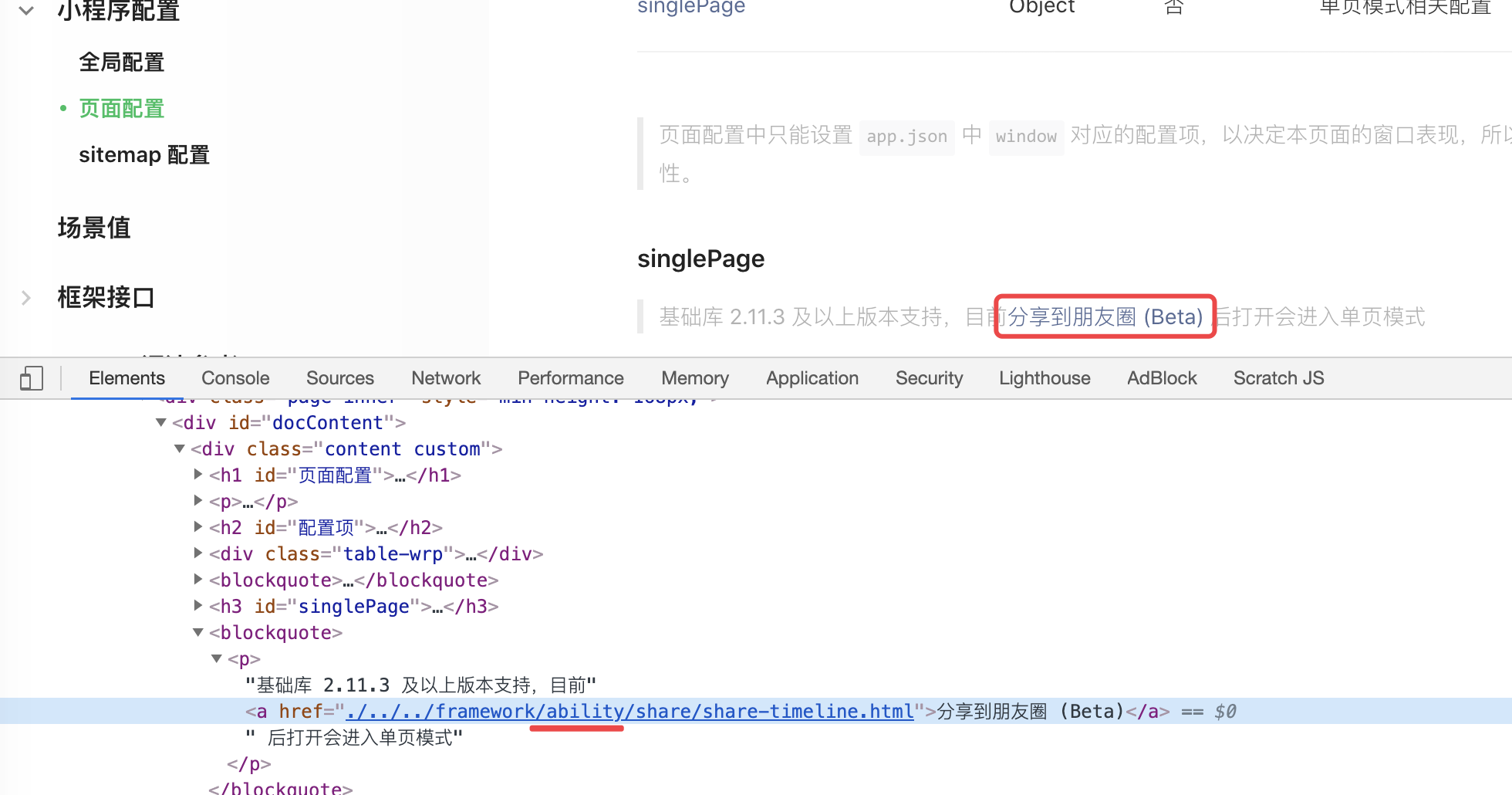1512x795 pixels.
Task: Open the Scratch JS tab
Action: click(1278, 378)
